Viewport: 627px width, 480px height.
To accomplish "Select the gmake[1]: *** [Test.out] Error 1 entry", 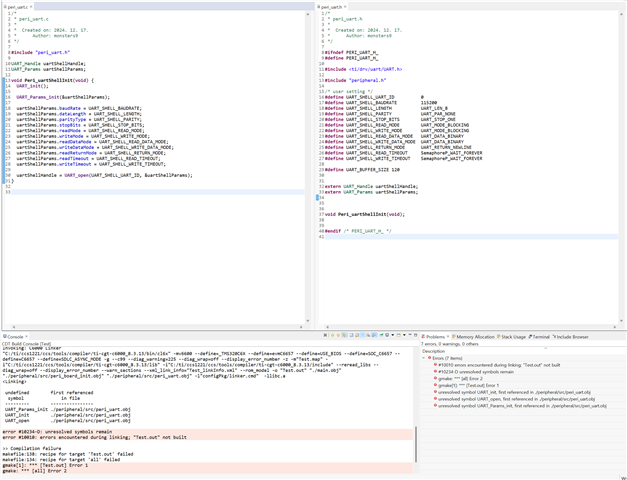I will point(468,385).
